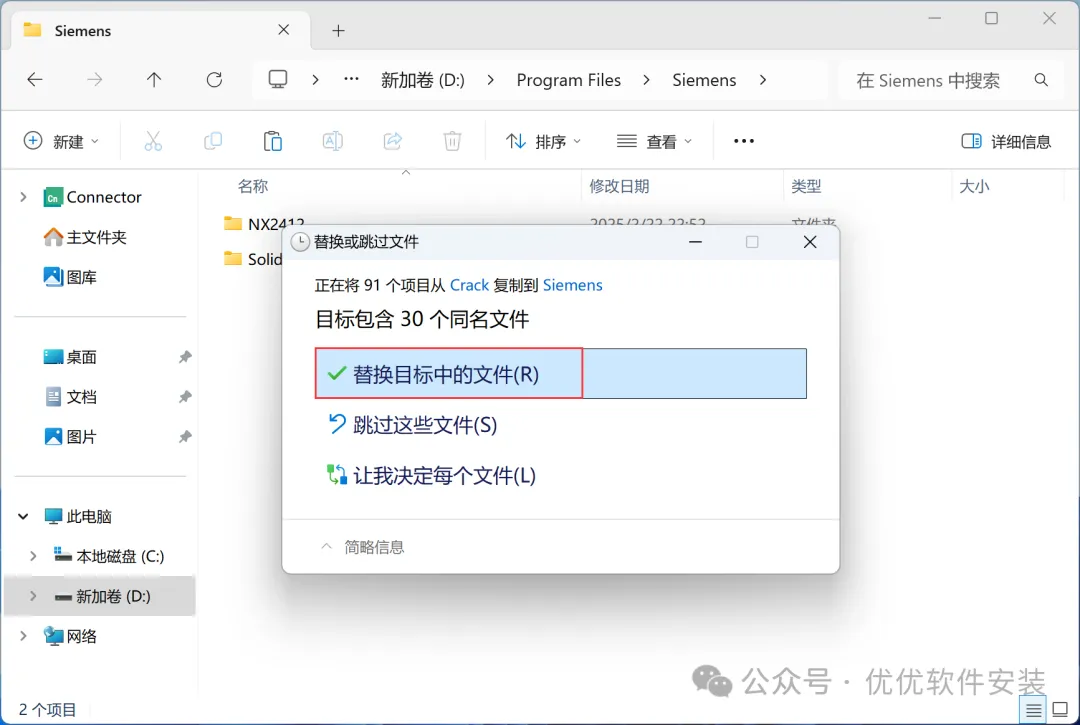Click the Delete trash icon
1080x725 pixels.
[452, 141]
